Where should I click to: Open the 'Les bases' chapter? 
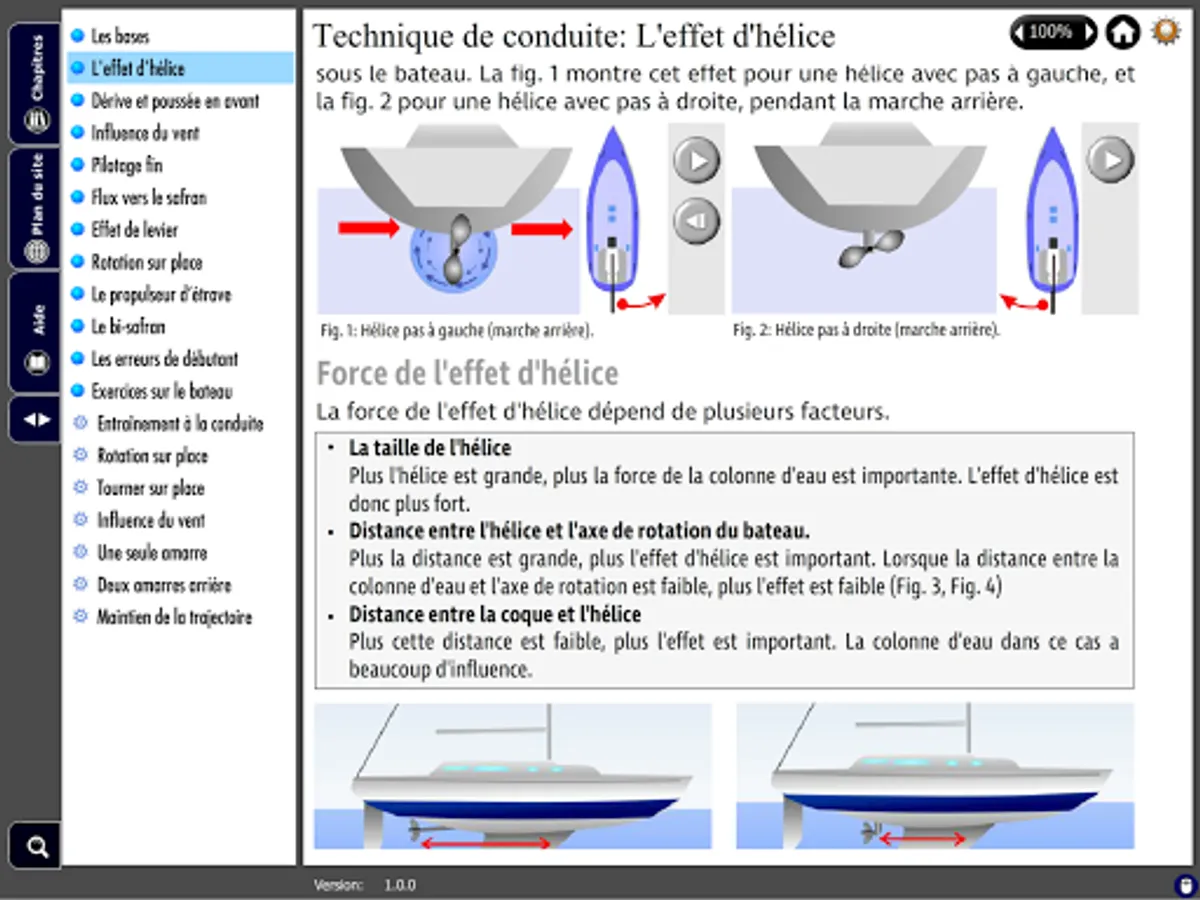[x=120, y=36]
